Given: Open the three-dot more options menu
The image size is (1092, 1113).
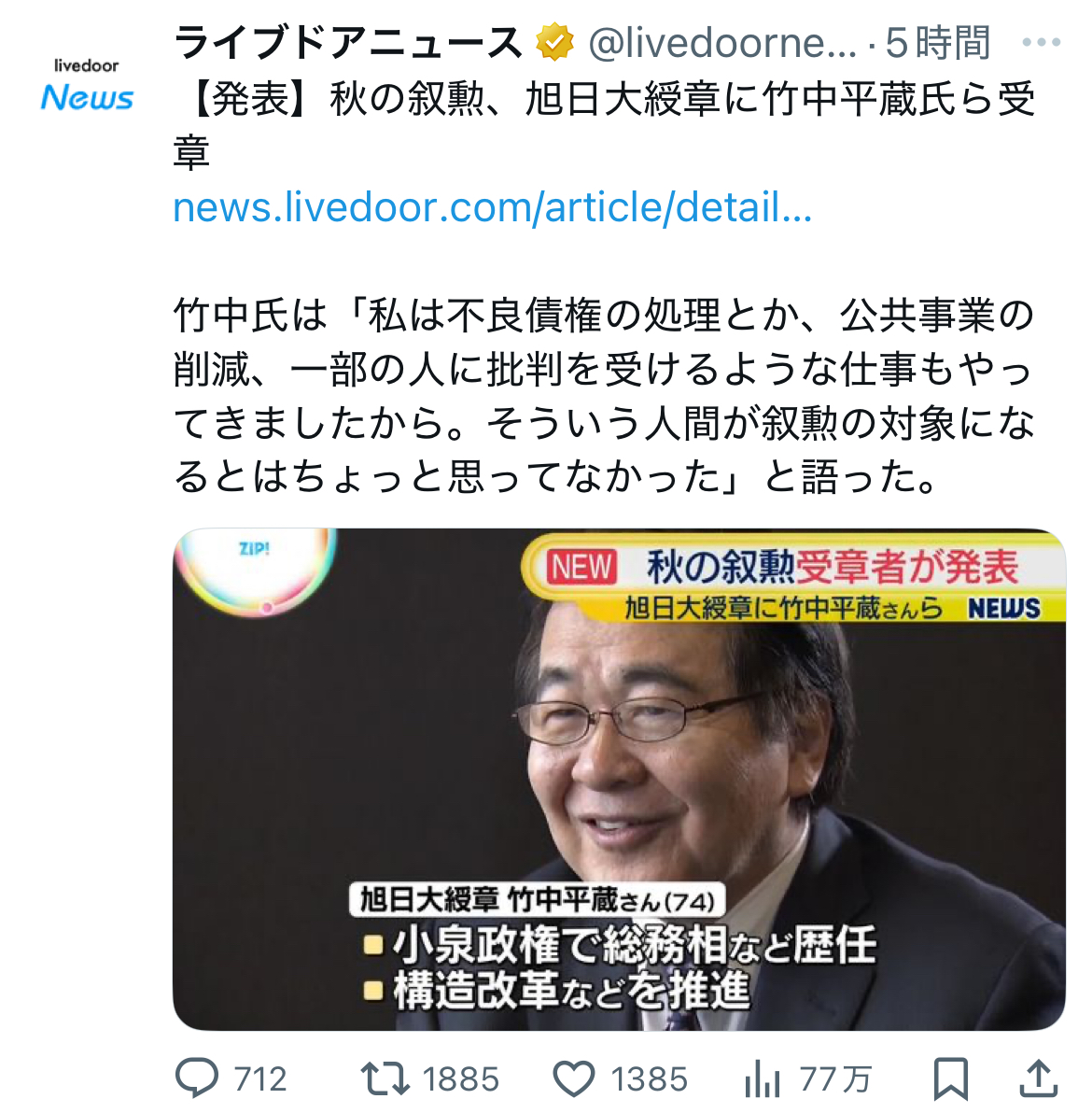Looking at the screenshot, I should tap(1041, 43).
